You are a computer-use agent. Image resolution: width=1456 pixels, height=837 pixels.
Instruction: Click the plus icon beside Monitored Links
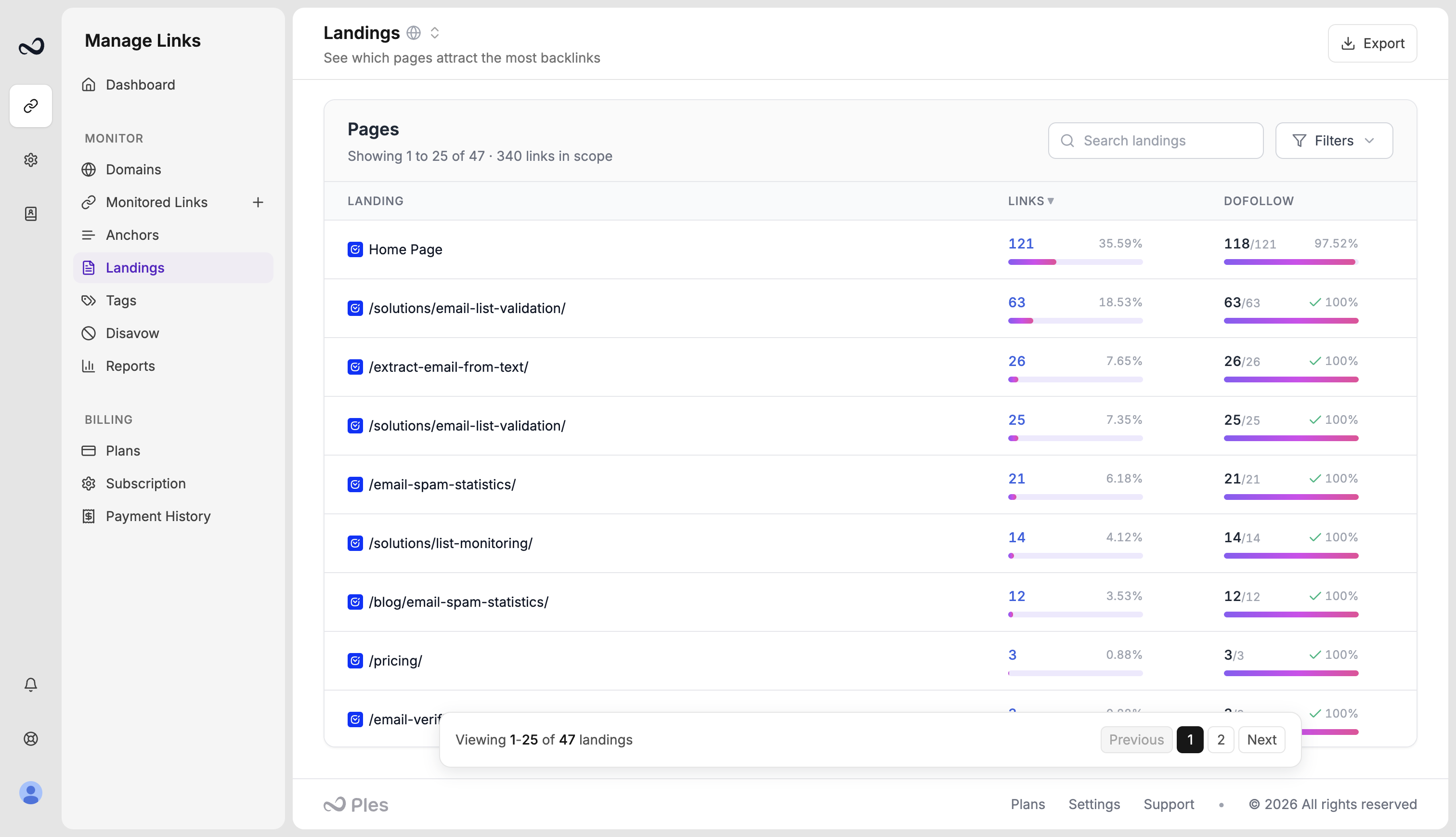[258, 202]
